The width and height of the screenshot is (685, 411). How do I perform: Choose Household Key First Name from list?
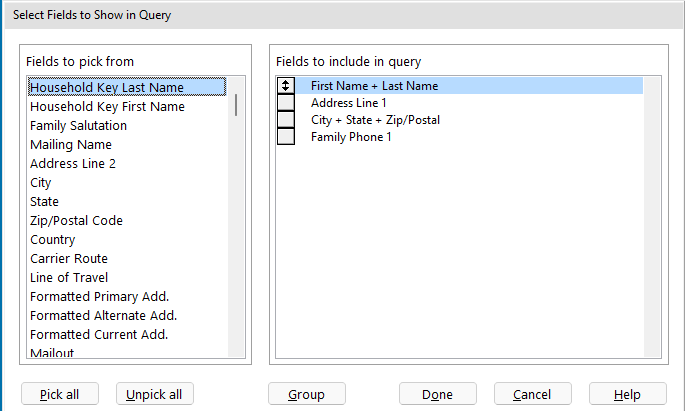pos(107,106)
